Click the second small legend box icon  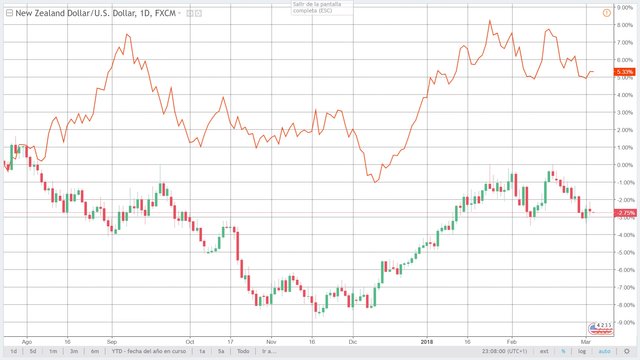pyautogui.click(x=198, y=13)
